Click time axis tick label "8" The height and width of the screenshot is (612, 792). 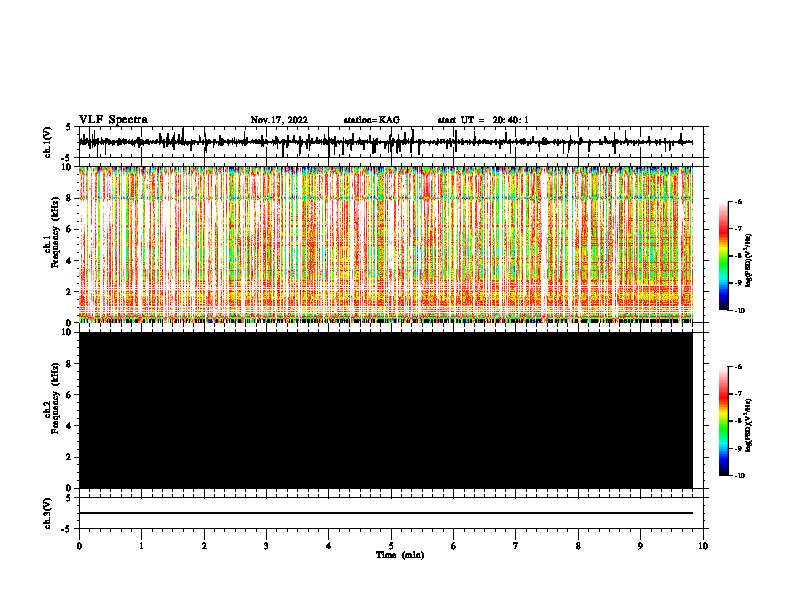[578, 546]
